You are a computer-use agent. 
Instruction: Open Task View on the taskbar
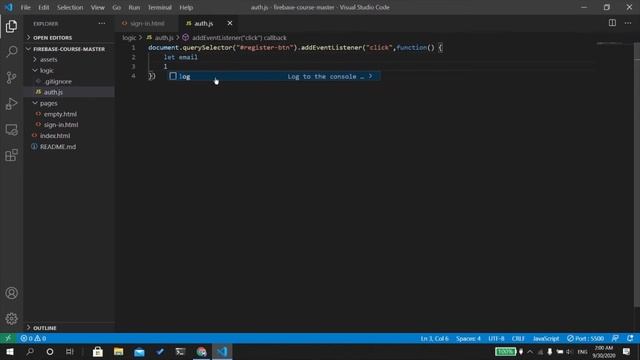pyautogui.click(x=70, y=352)
